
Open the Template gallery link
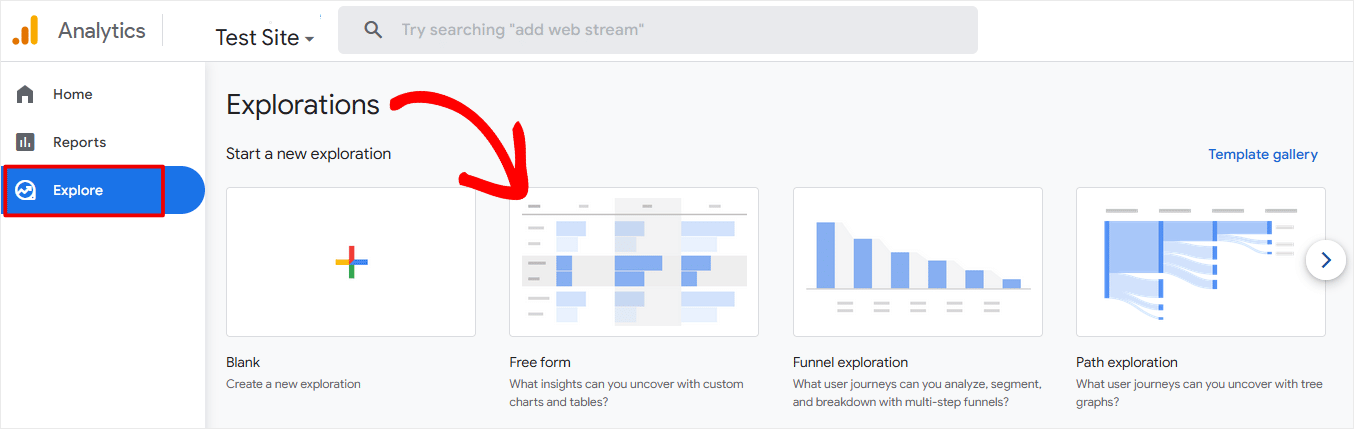[1263, 154]
